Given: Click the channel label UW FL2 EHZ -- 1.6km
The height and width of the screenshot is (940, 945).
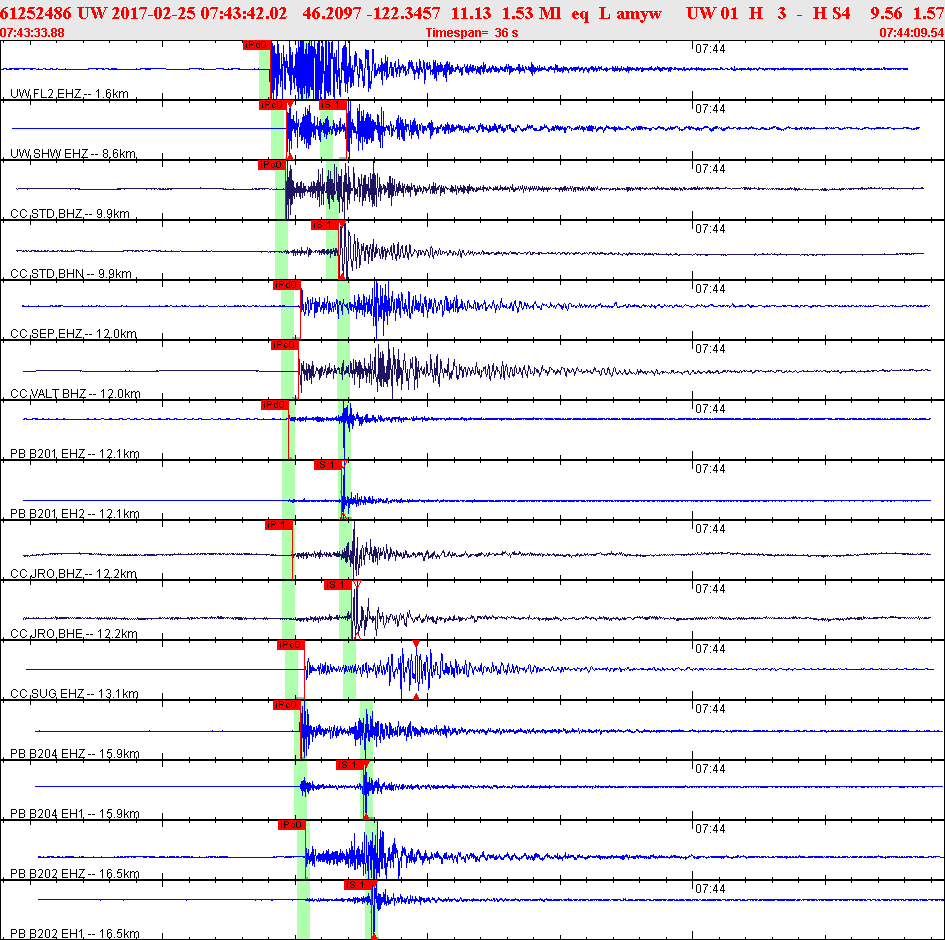Looking at the screenshot, I should coord(69,93).
